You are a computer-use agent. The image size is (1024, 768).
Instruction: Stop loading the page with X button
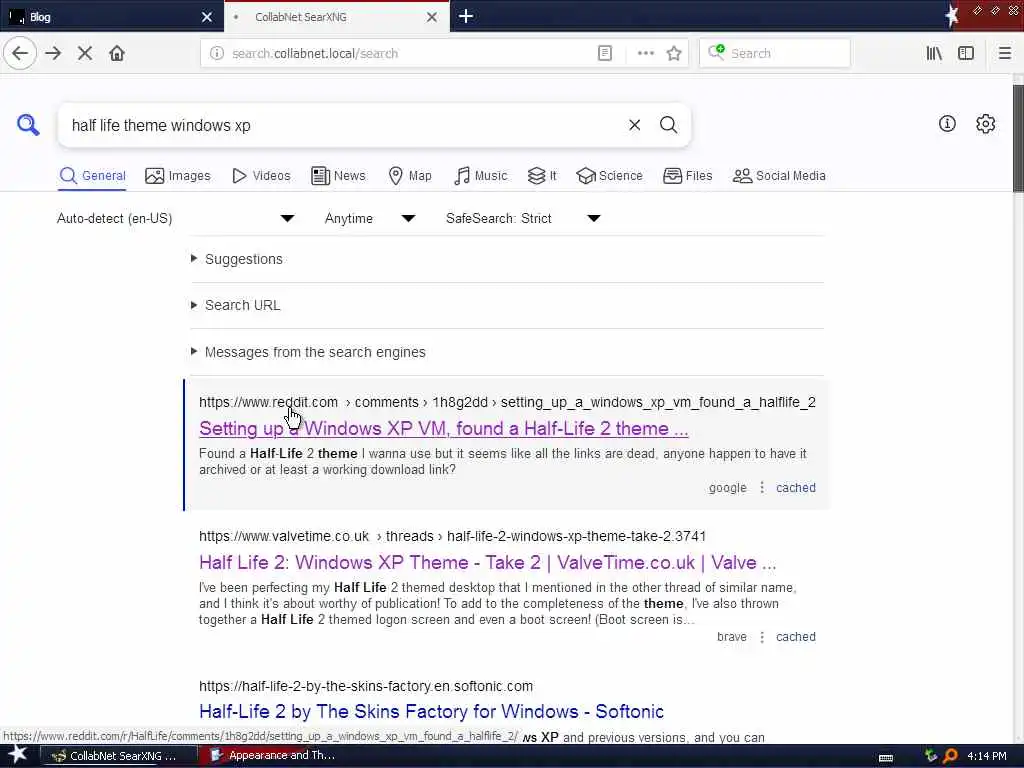[x=85, y=54]
